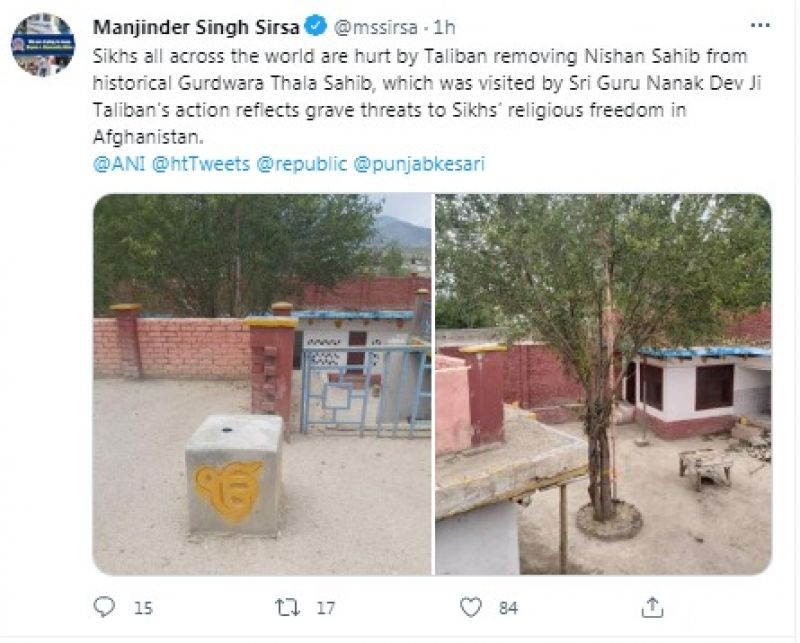
Task: Click the share upload icon
Action: (x=652, y=606)
